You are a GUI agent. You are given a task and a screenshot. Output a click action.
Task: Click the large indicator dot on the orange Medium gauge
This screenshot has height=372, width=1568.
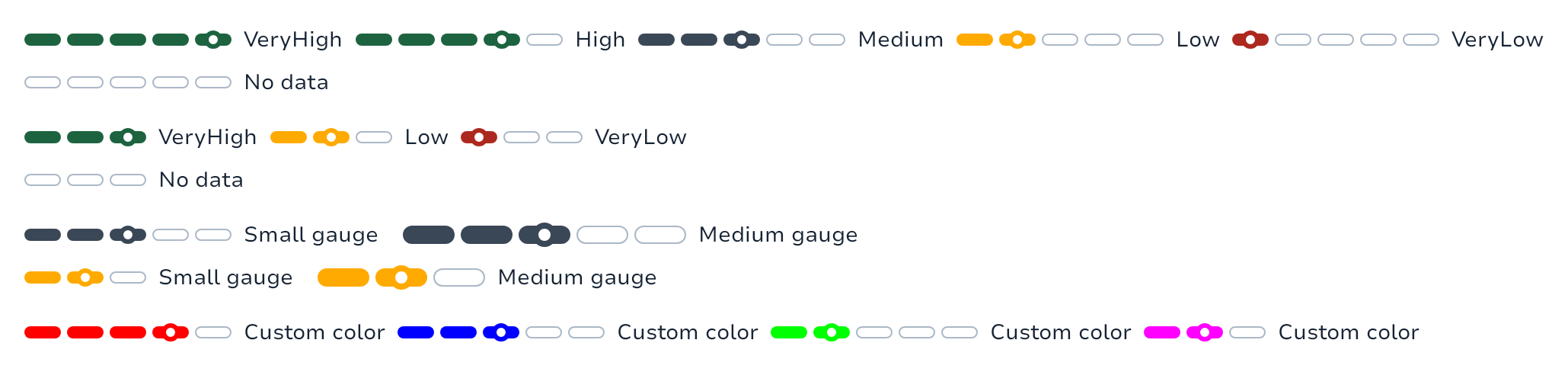point(401,277)
